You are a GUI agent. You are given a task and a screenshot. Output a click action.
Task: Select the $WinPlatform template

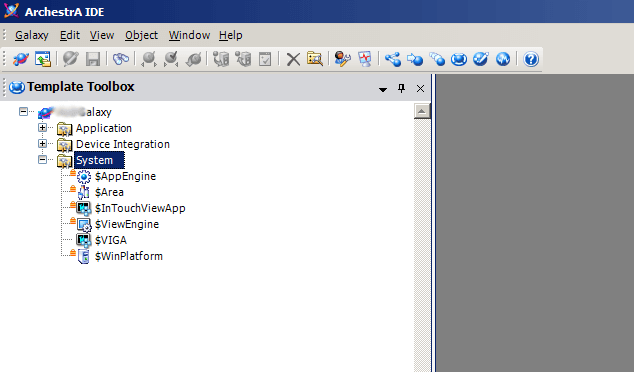tap(129, 256)
